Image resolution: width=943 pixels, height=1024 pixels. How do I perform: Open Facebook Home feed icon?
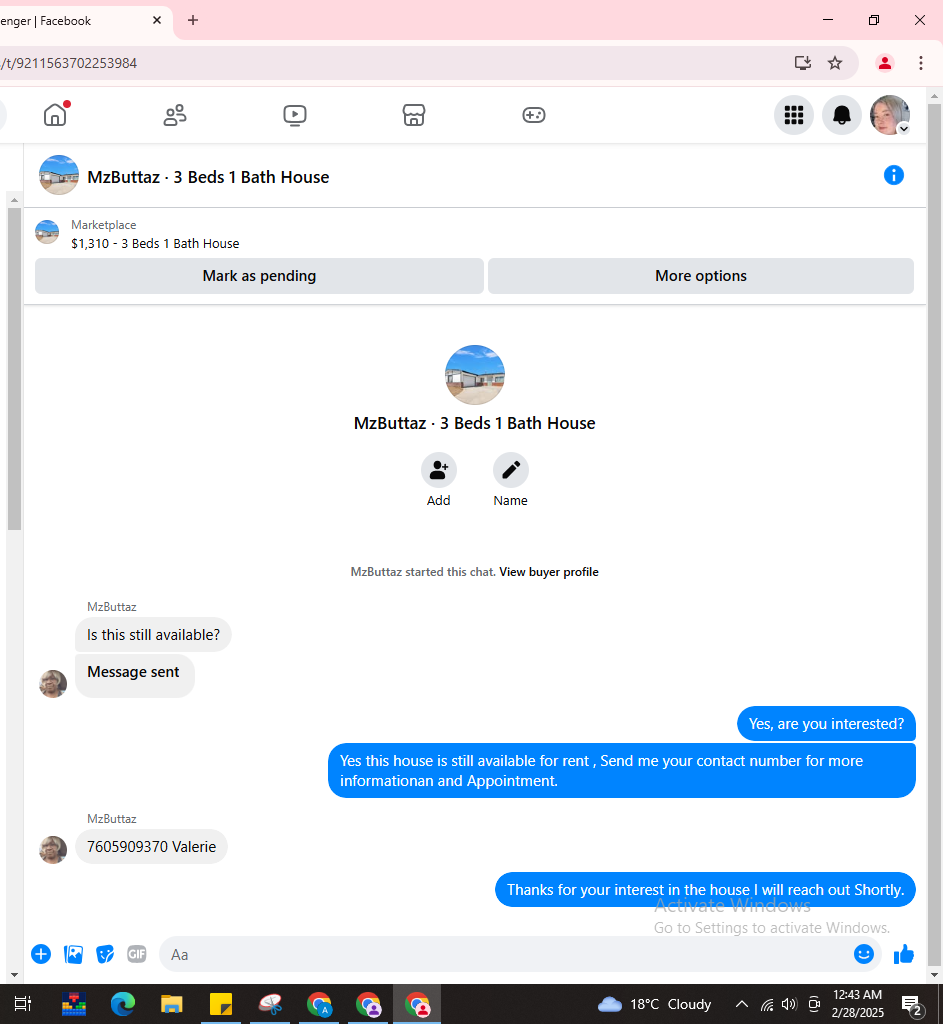tap(56, 115)
